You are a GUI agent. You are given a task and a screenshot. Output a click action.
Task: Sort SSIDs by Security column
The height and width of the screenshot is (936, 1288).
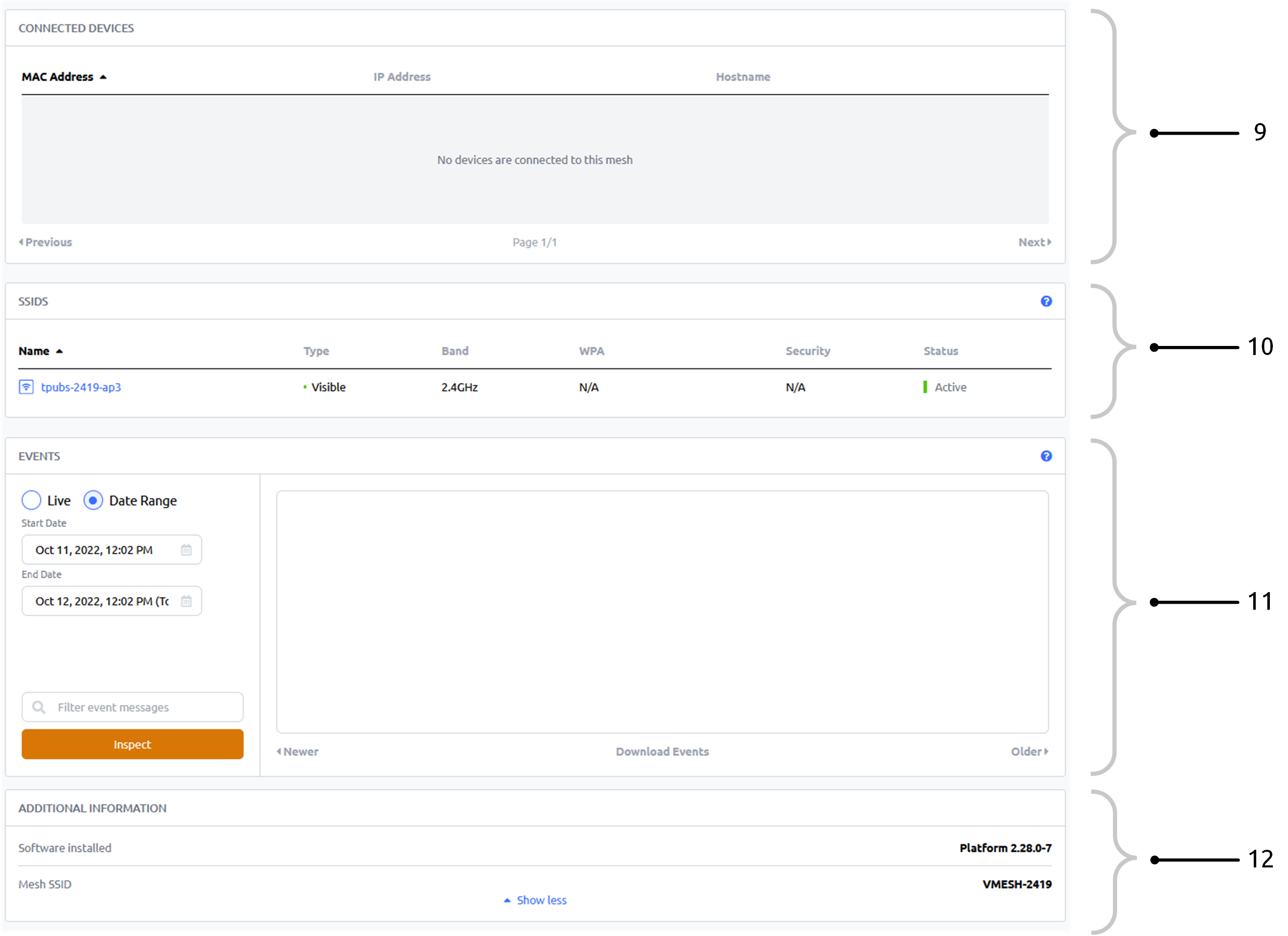tap(808, 351)
